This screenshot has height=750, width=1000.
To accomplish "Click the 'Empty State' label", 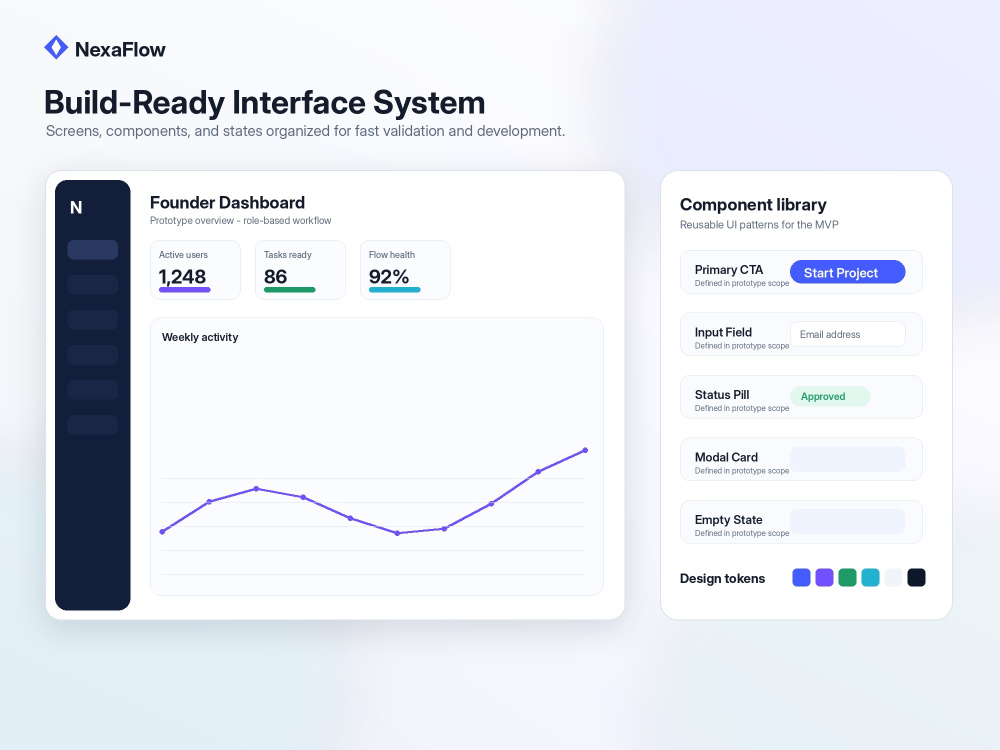I will (728, 520).
